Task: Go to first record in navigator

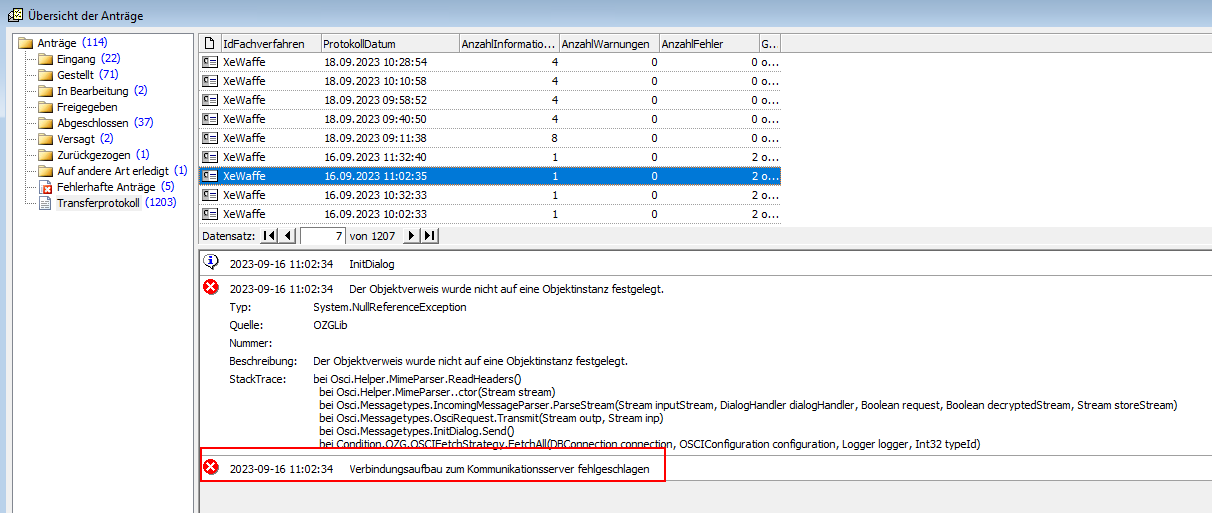Action: (x=268, y=236)
